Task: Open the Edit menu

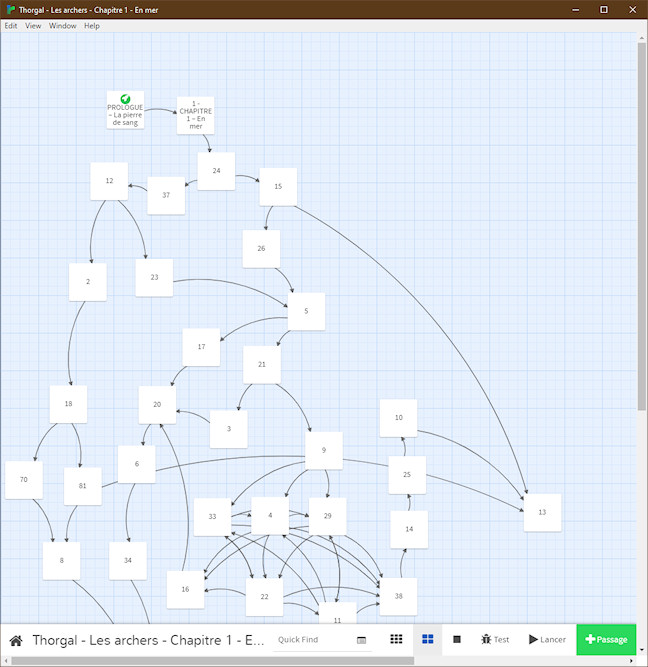Action: (11, 26)
